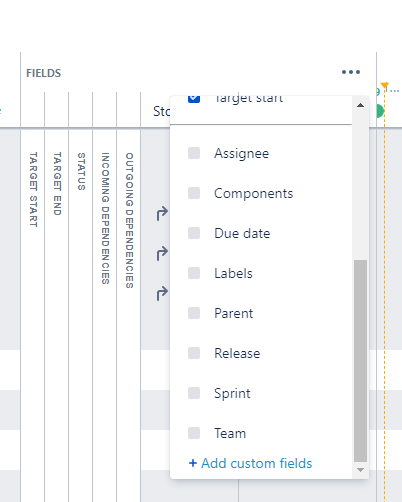The width and height of the screenshot is (402, 502).
Task: Open the Fields three-dot more menu
Action: 351,72
